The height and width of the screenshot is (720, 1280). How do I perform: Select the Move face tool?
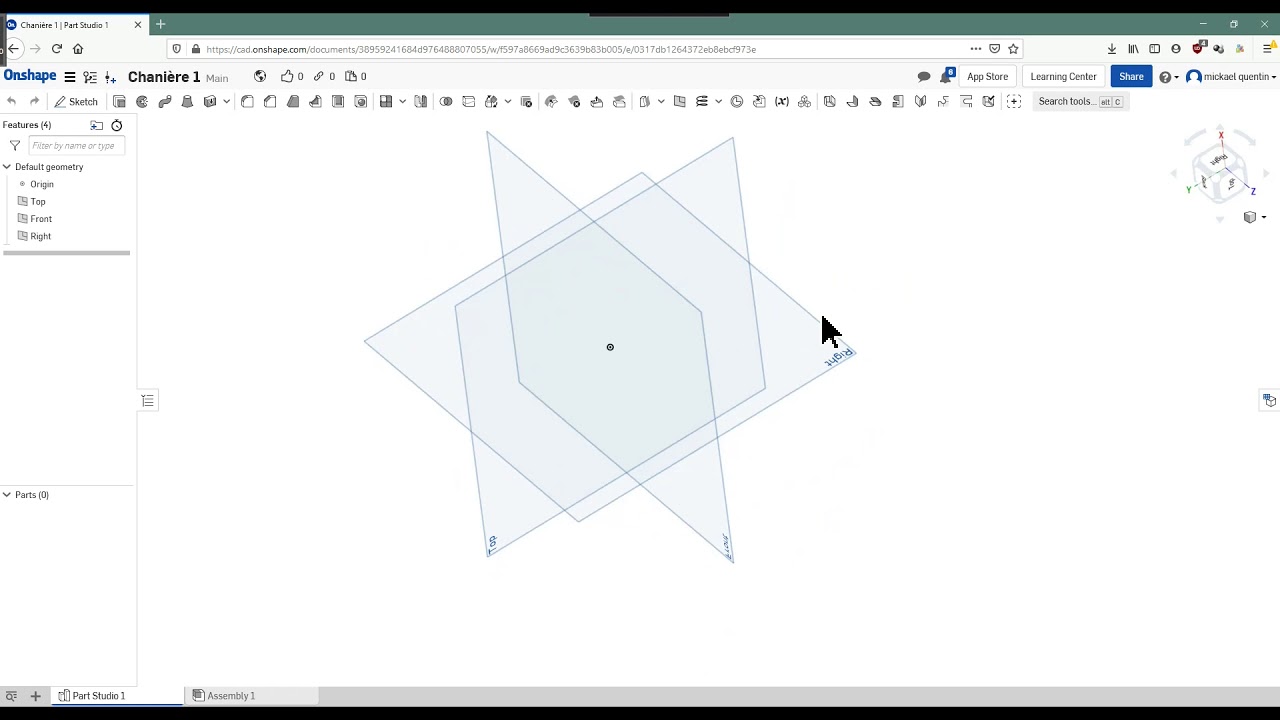tap(597, 101)
